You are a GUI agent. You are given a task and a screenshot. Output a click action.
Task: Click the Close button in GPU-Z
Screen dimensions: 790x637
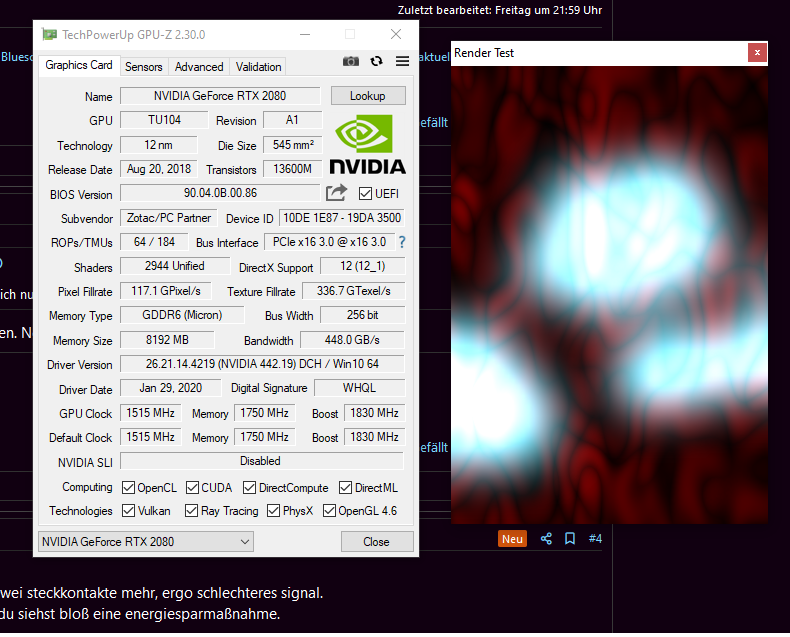(x=377, y=542)
